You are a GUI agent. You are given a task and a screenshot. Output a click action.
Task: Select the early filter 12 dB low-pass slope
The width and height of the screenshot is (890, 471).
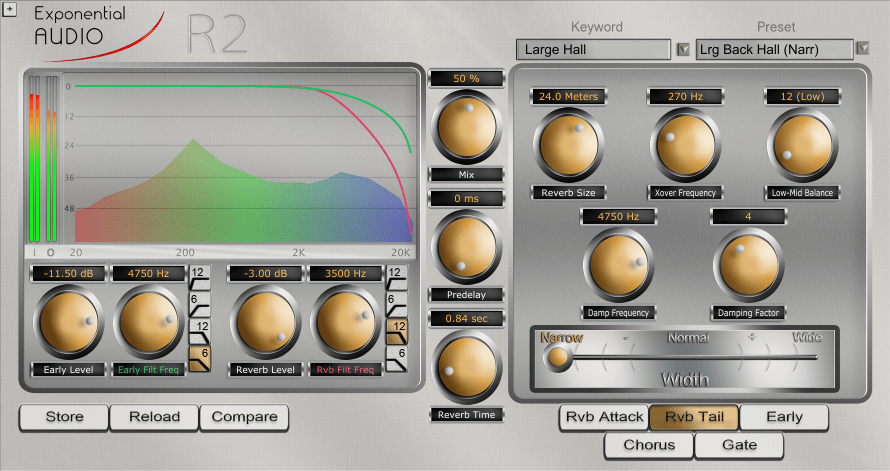pyautogui.click(x=199, y=331)
